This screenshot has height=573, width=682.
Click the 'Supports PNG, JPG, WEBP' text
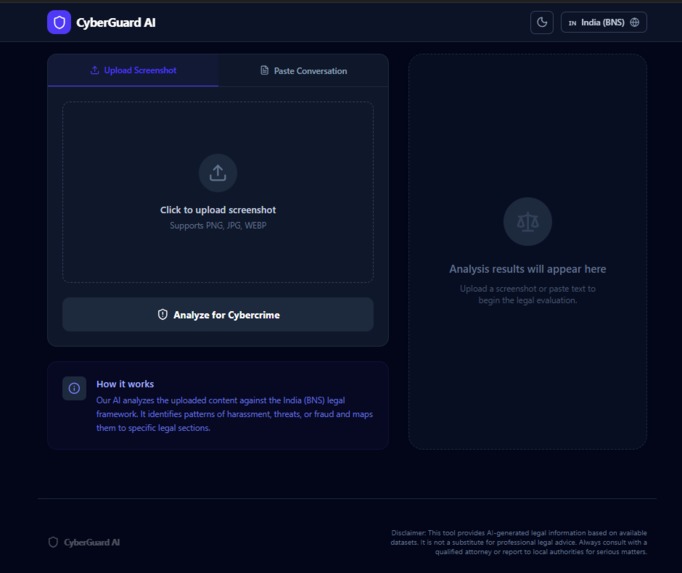pyautogui.click(x=218, y=225)
